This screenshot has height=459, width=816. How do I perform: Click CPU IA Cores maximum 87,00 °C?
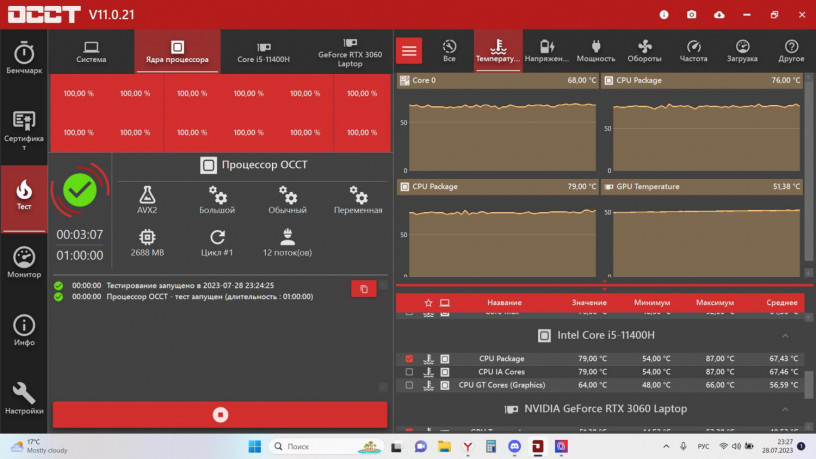click(720, 372)
